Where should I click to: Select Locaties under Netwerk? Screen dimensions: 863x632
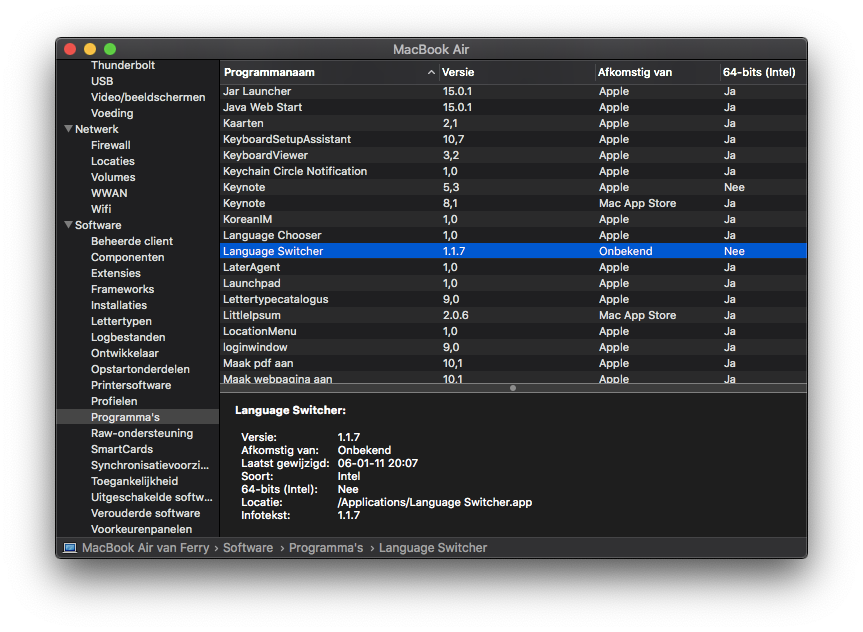113,161
